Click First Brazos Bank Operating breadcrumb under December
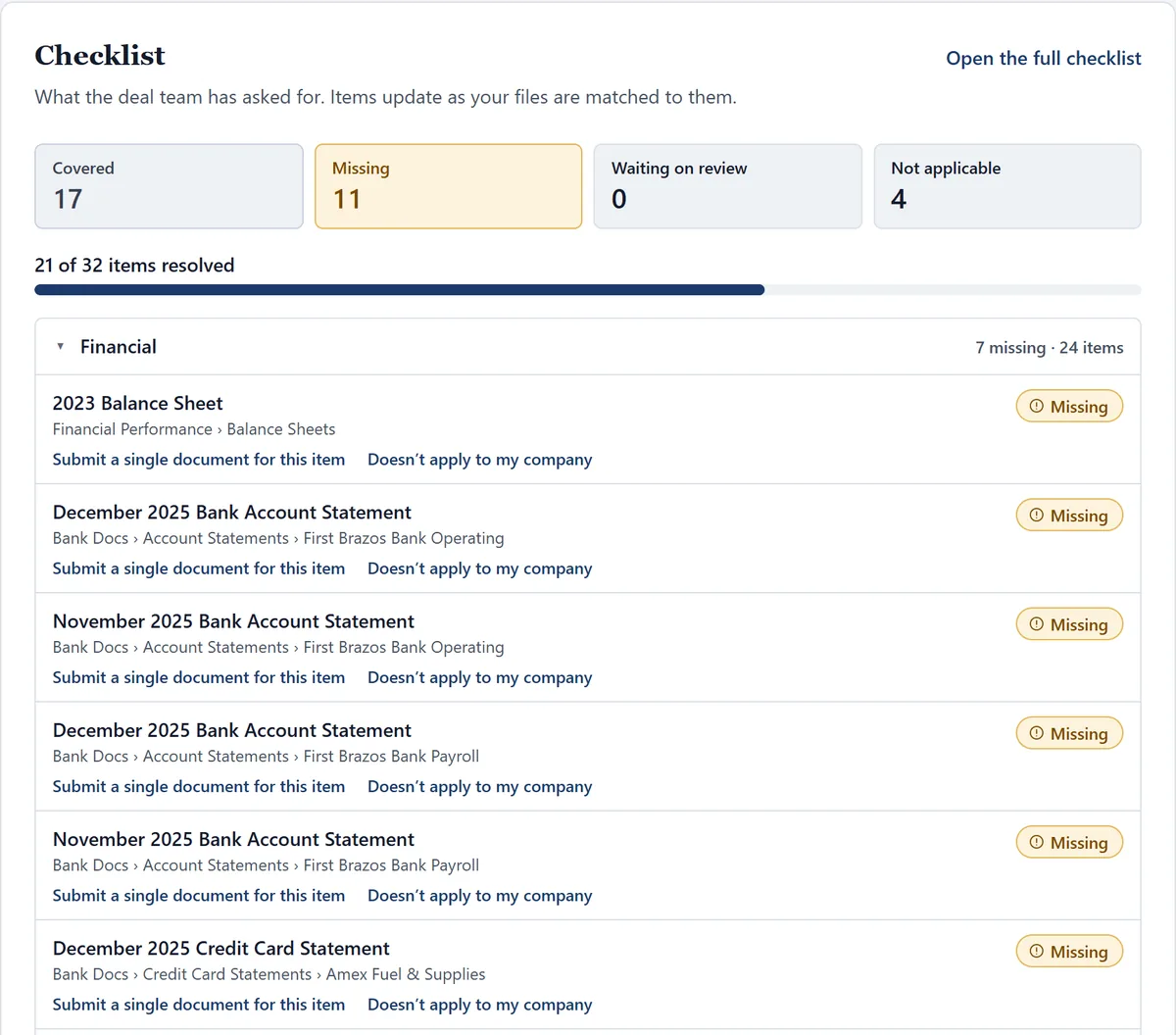This screenshot has width=1176, height=1035. pos(404,538)
